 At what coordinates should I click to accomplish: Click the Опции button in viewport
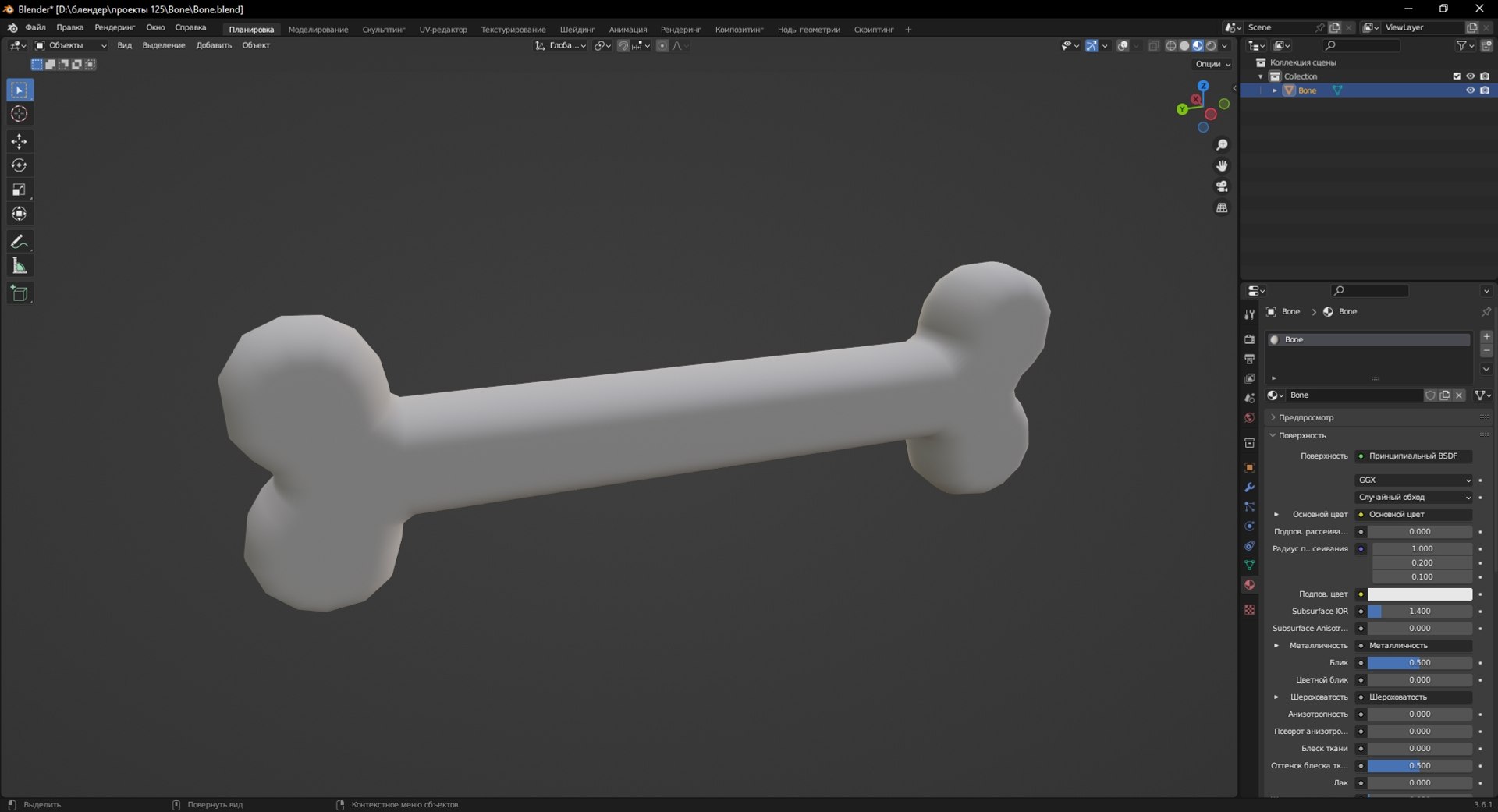[x=1212, y=64]
